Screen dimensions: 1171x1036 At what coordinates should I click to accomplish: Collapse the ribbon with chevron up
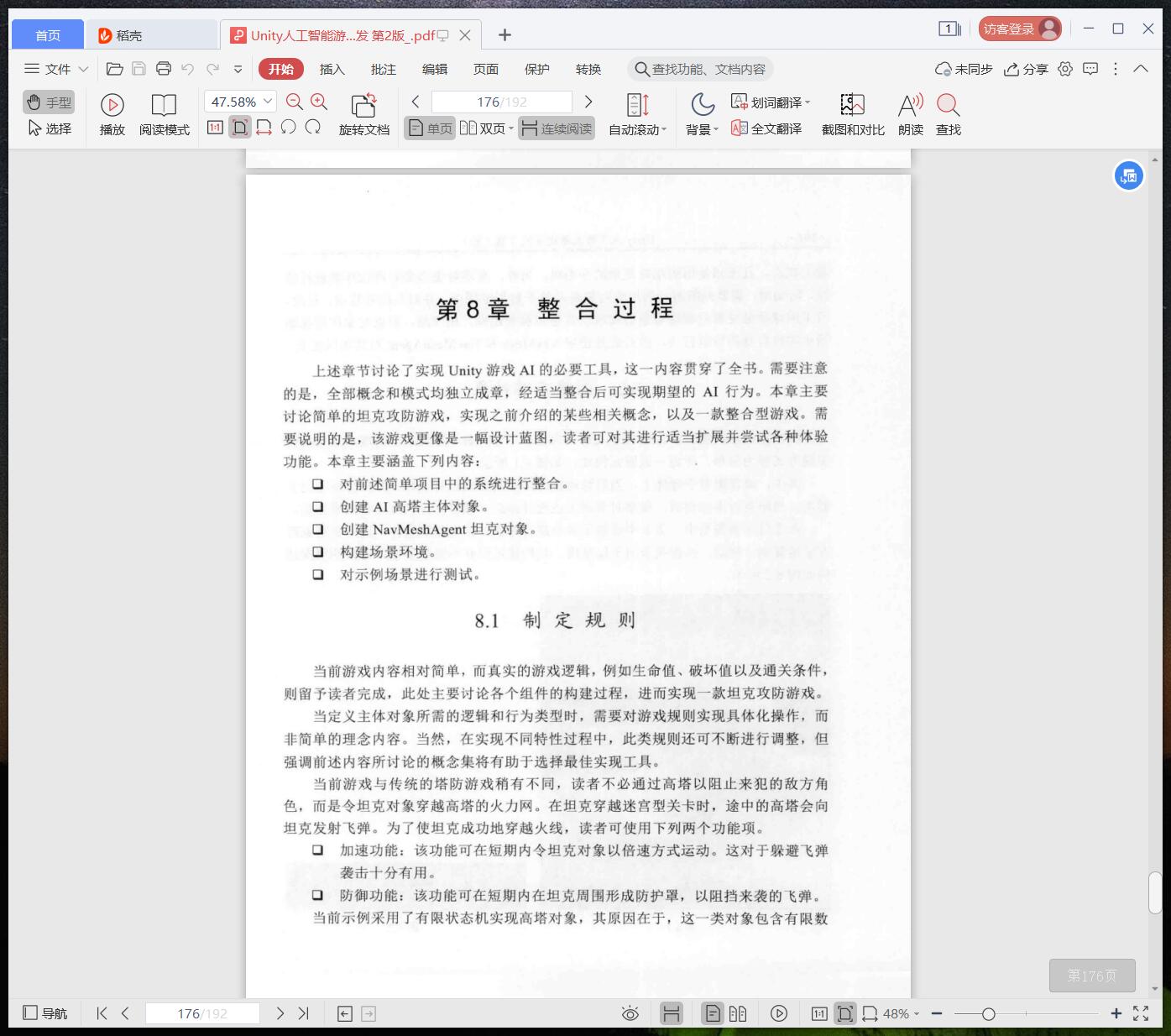(x=1141, y=69)
